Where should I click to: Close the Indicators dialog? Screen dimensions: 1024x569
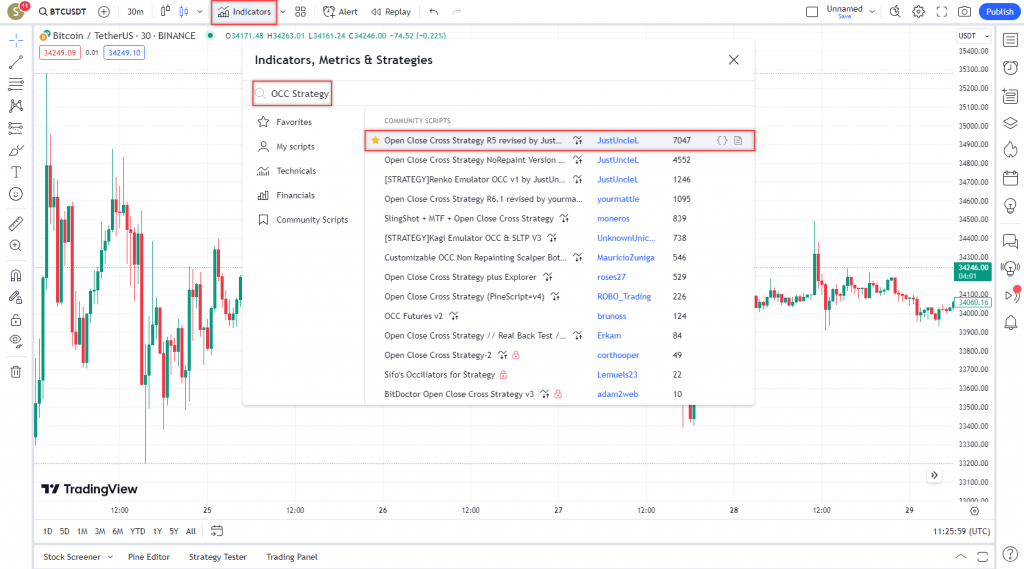pos(733,59)
